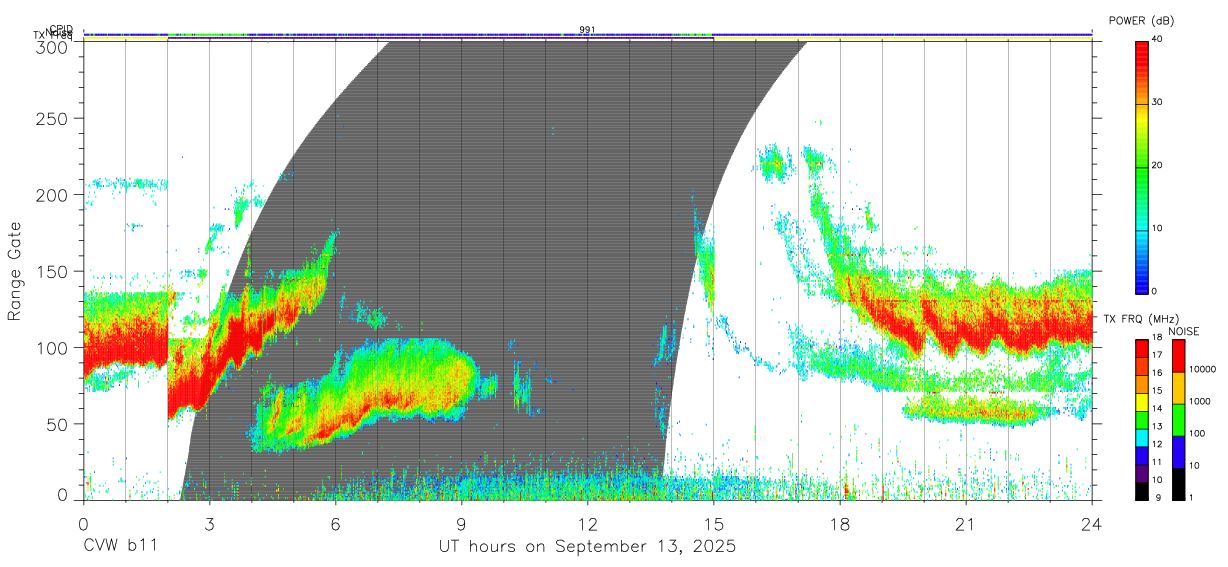1228x567 pixels.
Task: Click the 40 label on power colorbar
Action: coord(1157,40)
